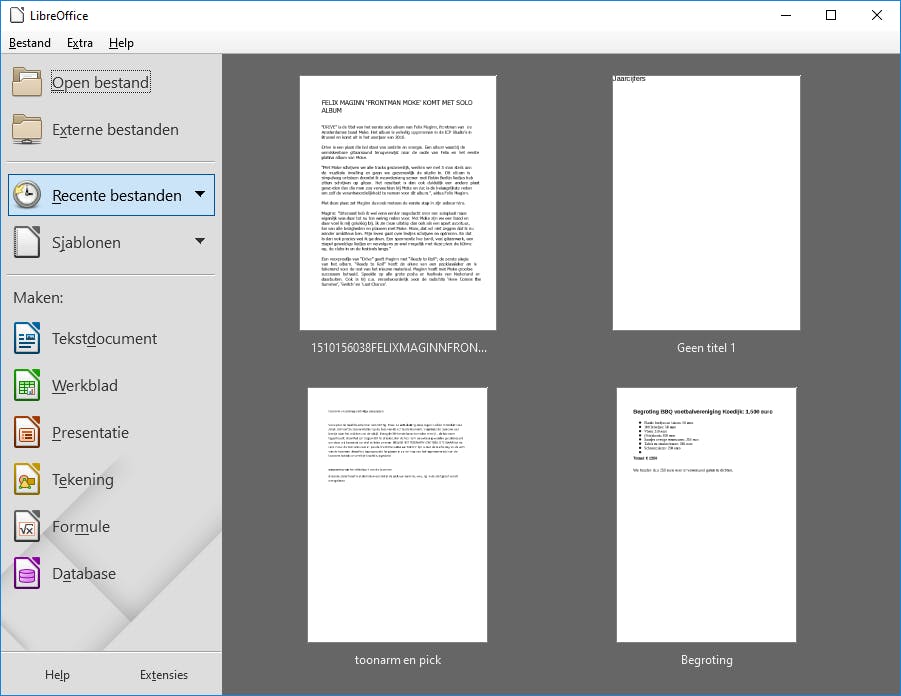The width and height of the screenshot is (901, 696).
Task: Click the Formule Math icon
Action: (27, 526)
